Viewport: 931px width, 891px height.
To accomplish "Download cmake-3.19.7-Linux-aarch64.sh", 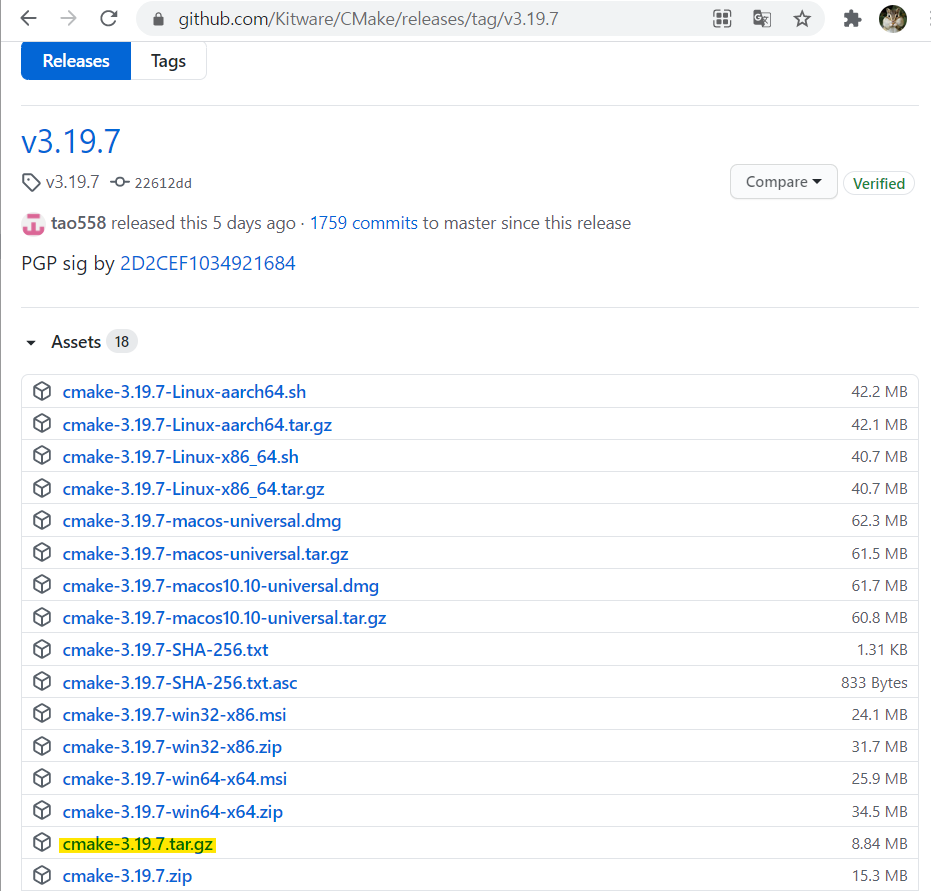I will (184, 392).
